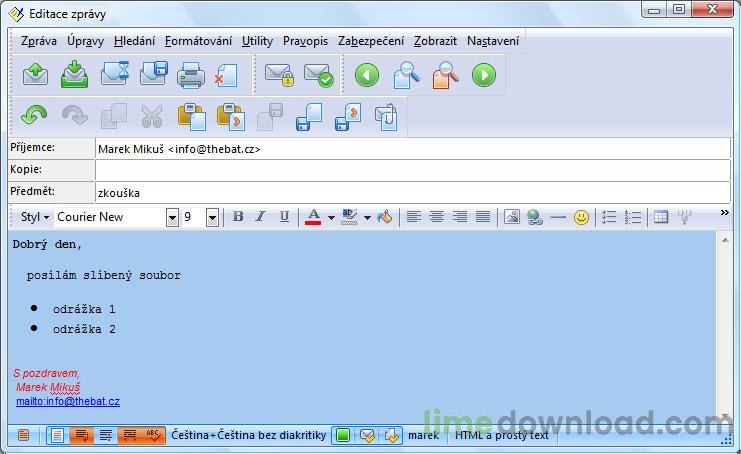Click the greyed-out save-selection floppy icon
The image size is (741, 454).
pos(270,117)
